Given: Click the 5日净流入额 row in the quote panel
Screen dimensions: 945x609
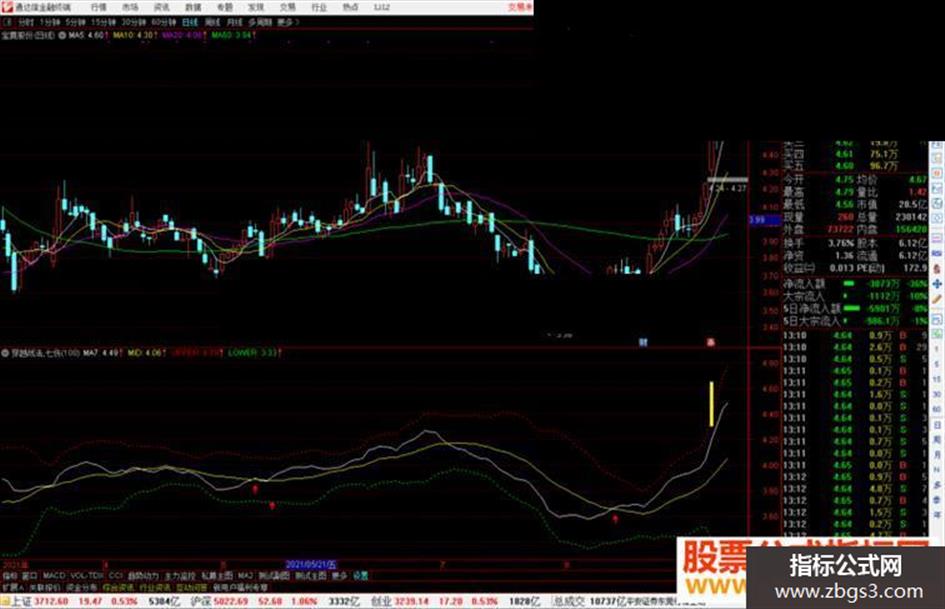Looking at the screenshot, I should click(855, 308).
